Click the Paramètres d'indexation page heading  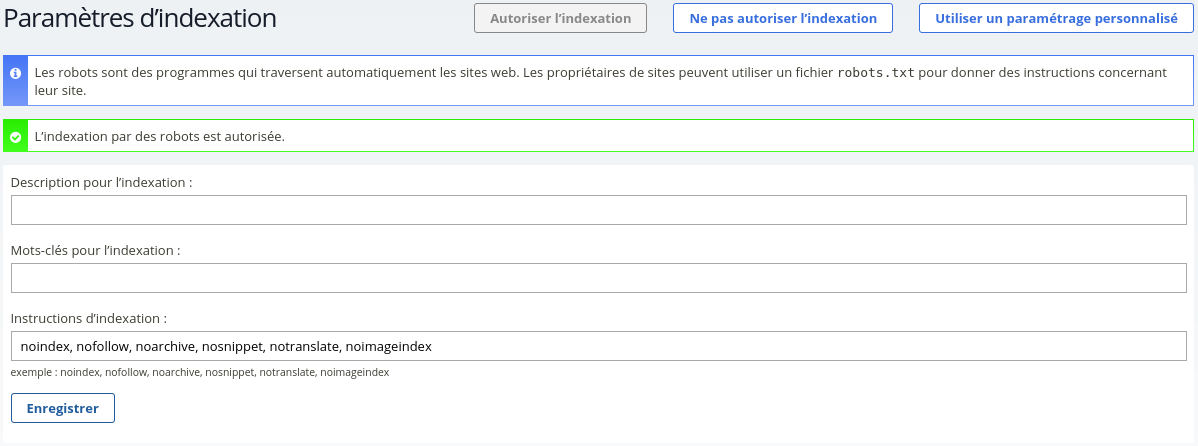click(141, 18)
